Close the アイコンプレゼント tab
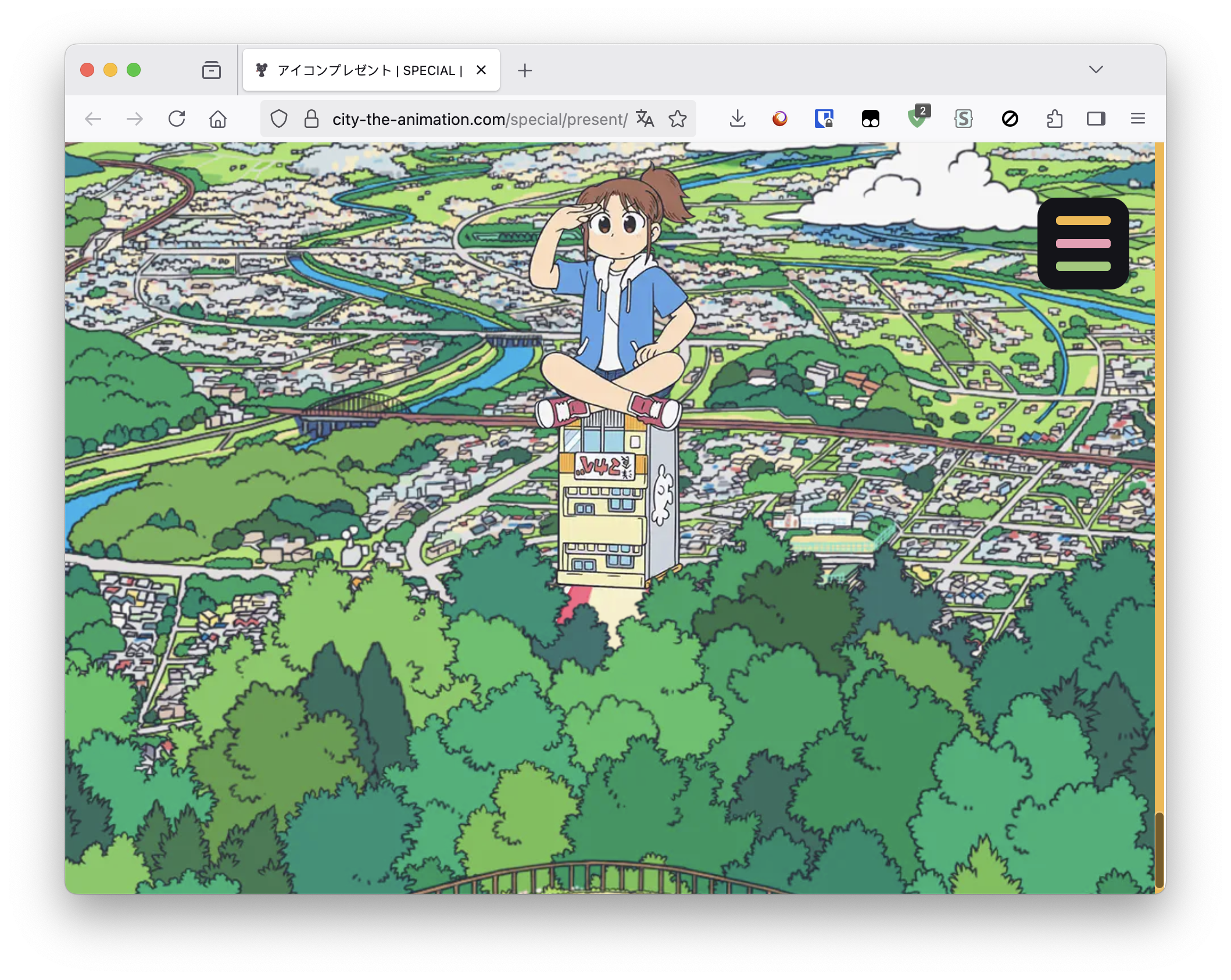 point(481,70)
